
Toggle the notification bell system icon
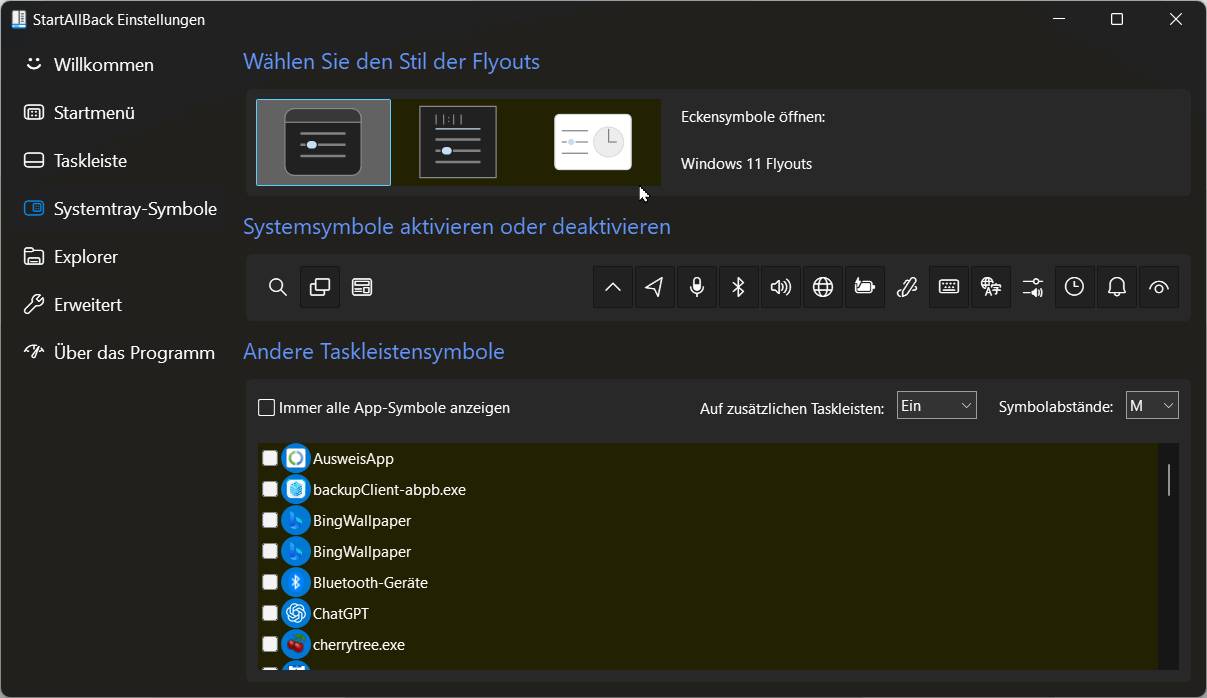tap(1117, 287)
